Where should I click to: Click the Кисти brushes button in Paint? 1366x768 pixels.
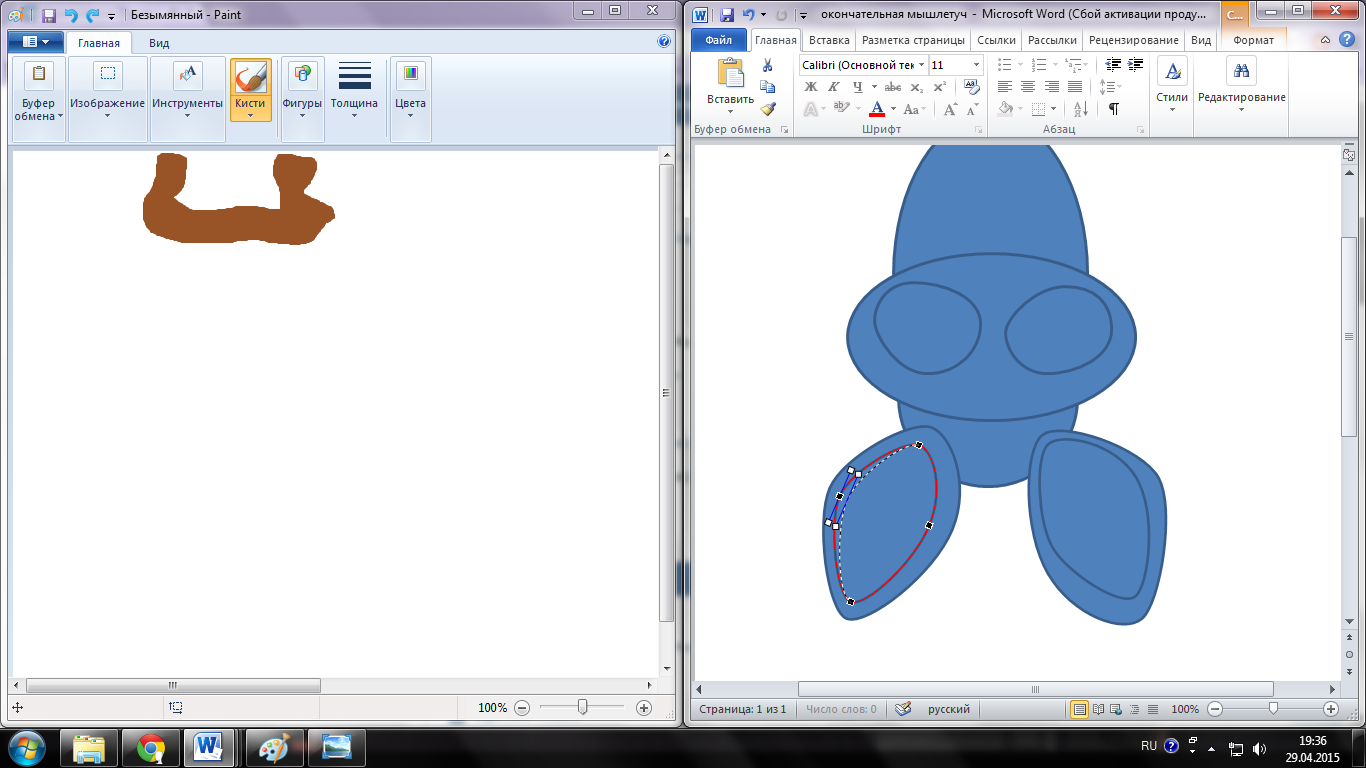click(x=250, y=90)
